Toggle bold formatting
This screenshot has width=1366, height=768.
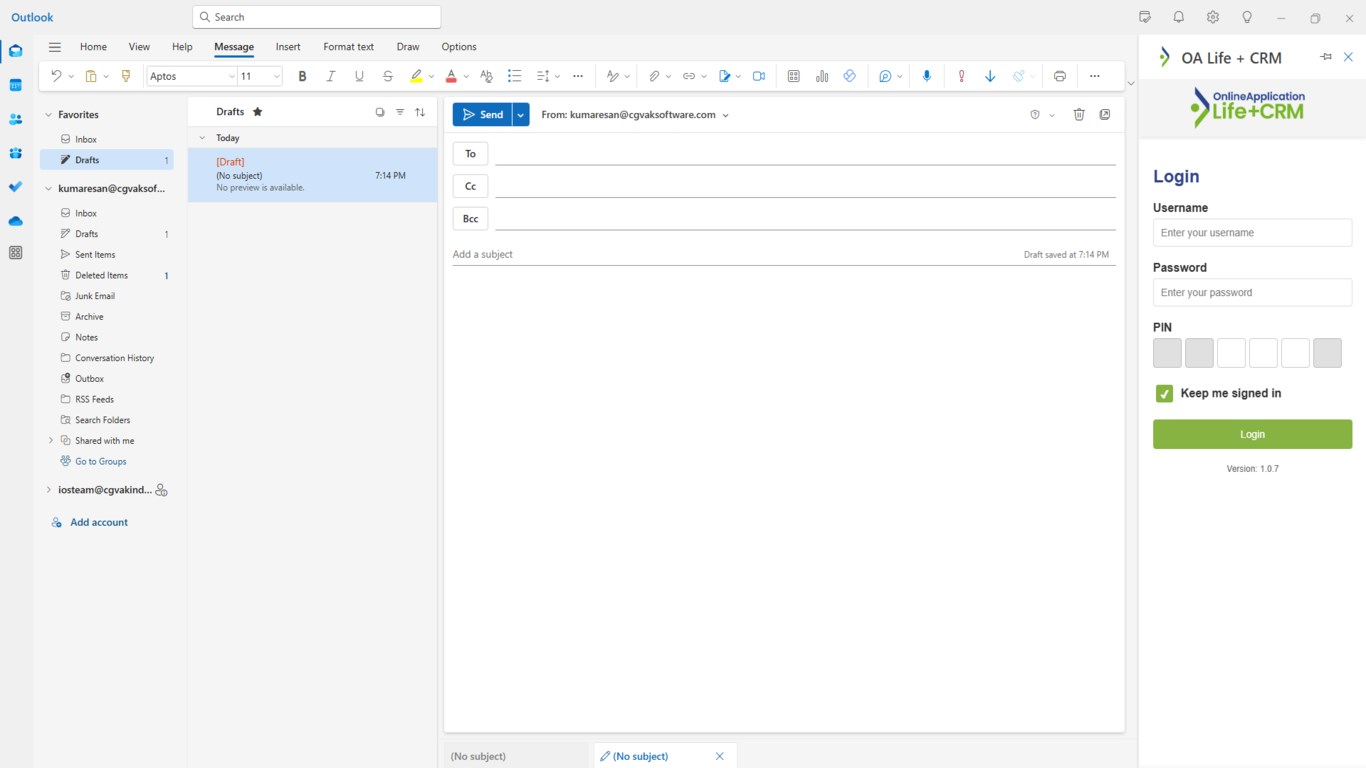tap(302, 76)
